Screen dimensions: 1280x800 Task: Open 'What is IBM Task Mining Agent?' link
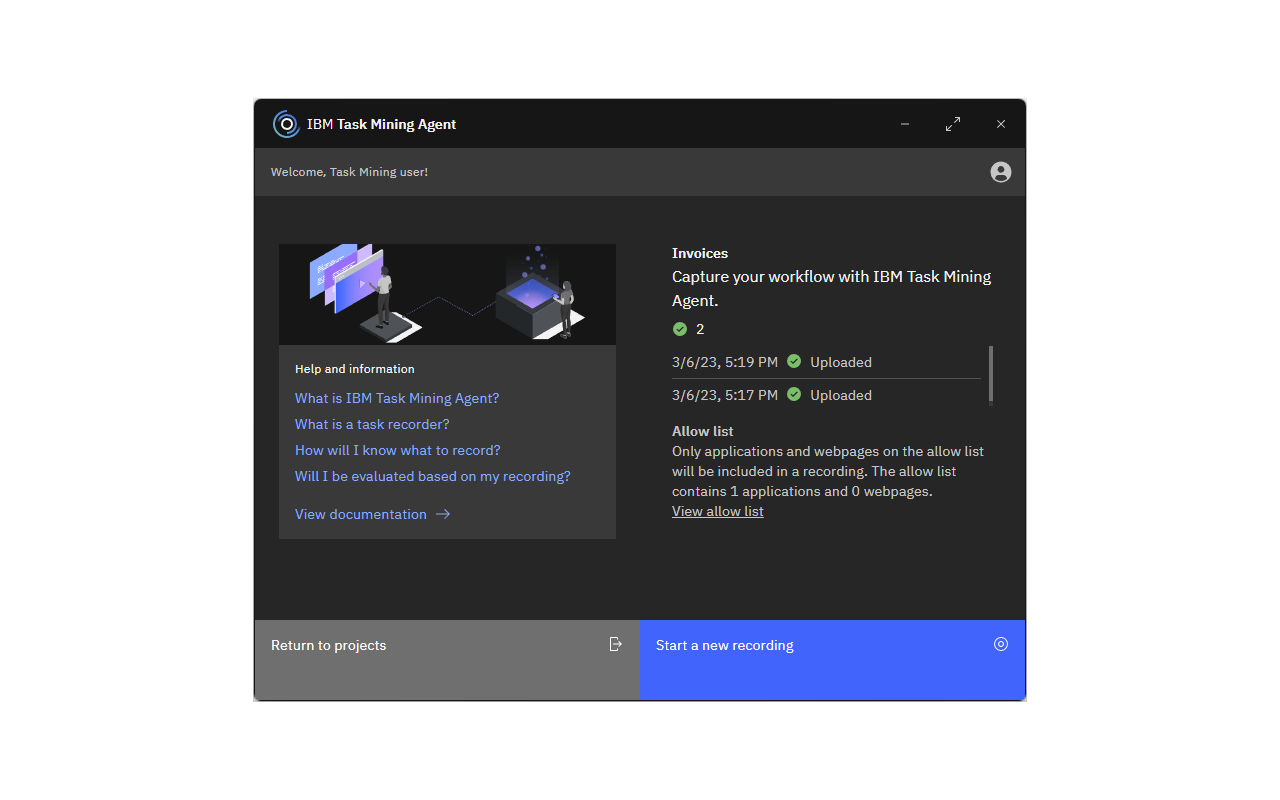click(397, 398)
